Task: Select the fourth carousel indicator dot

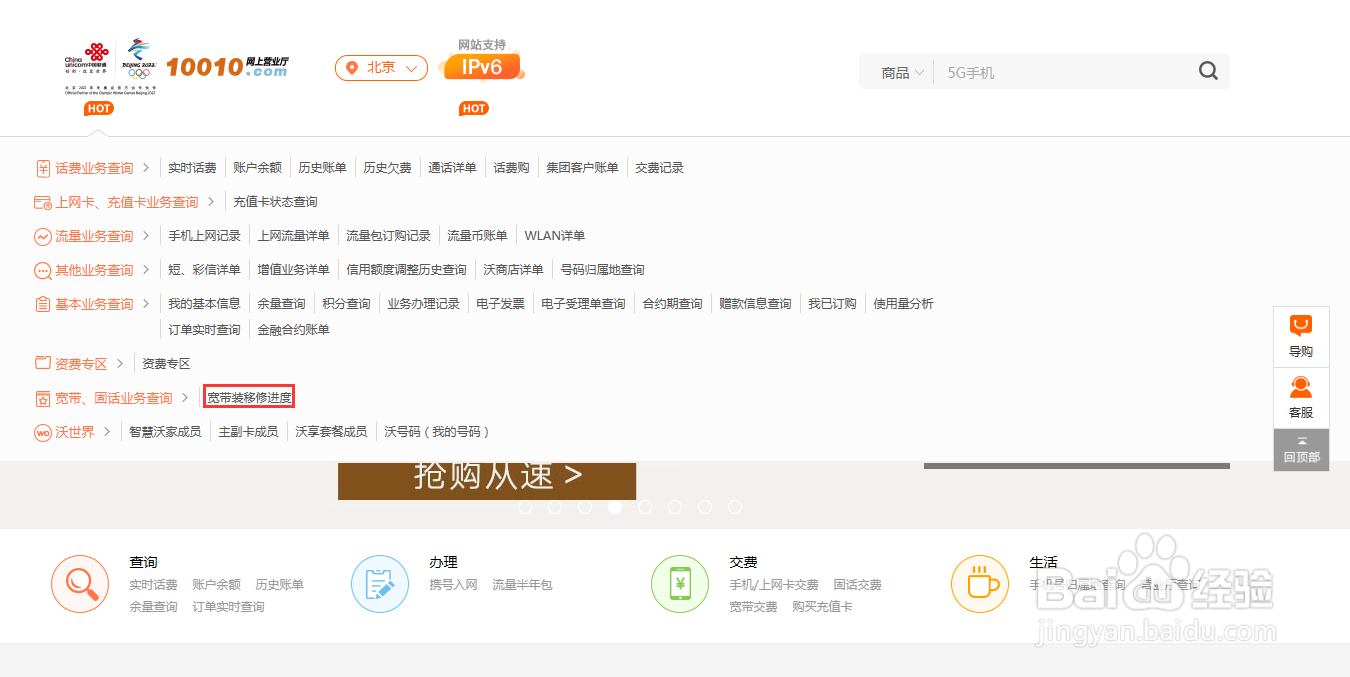Action: tap(615, 507)
